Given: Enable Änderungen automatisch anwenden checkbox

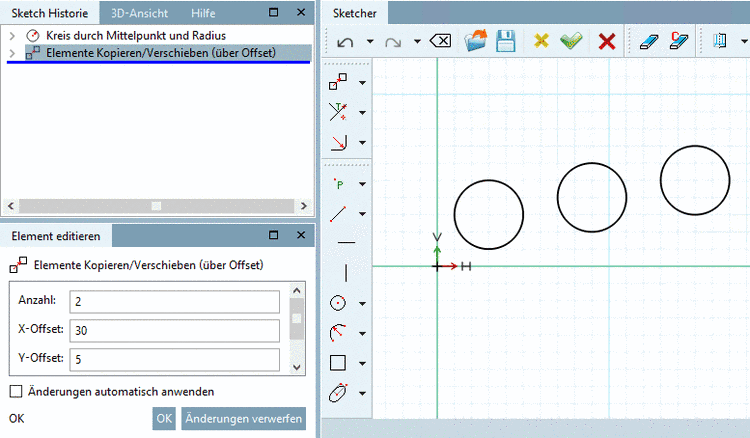Looking at the screenshot, I should coord(16,391).
